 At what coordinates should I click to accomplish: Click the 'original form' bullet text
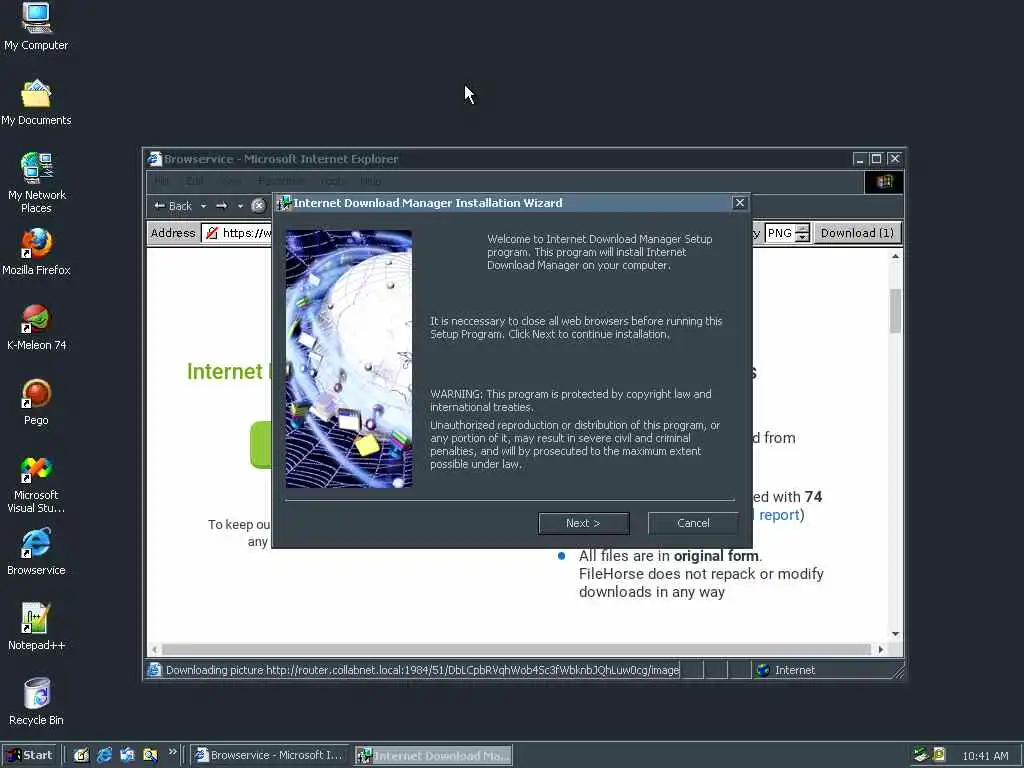pos(716,556)
